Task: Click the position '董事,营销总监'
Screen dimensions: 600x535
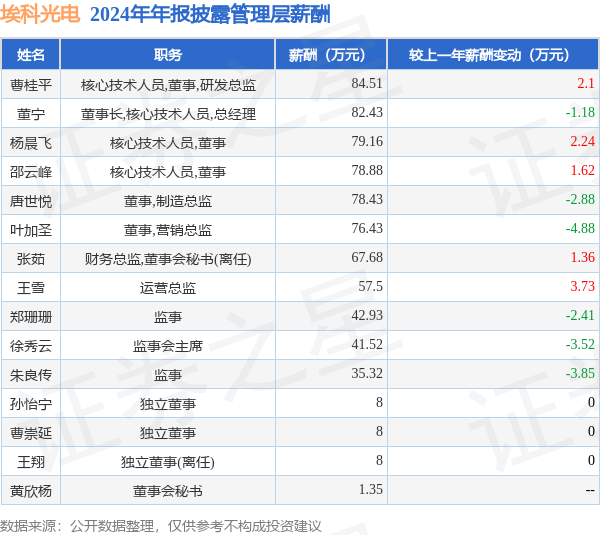Action: [168, 230]
